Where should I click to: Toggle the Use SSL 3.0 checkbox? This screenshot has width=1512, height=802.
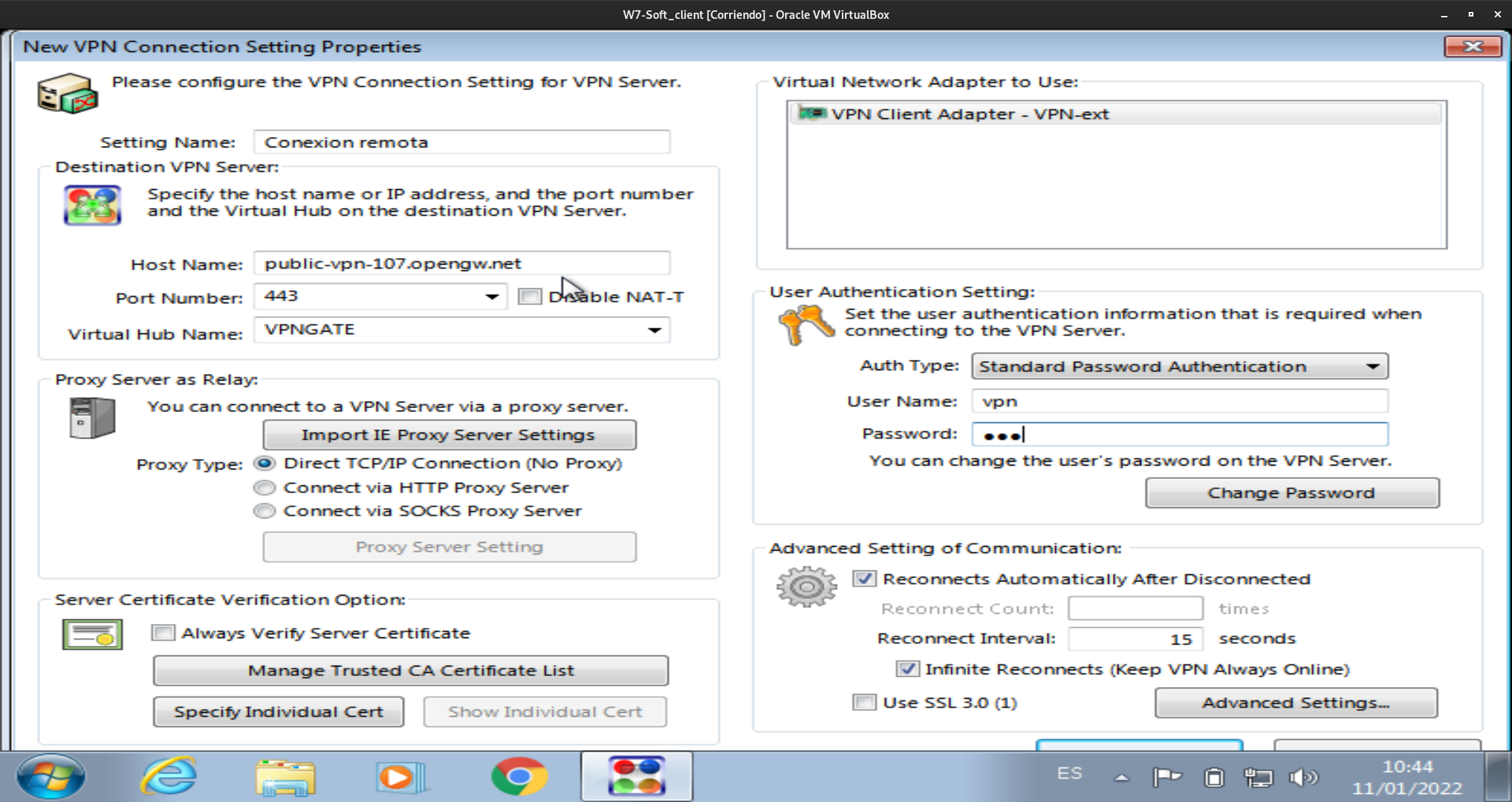[x=864, y=703]
